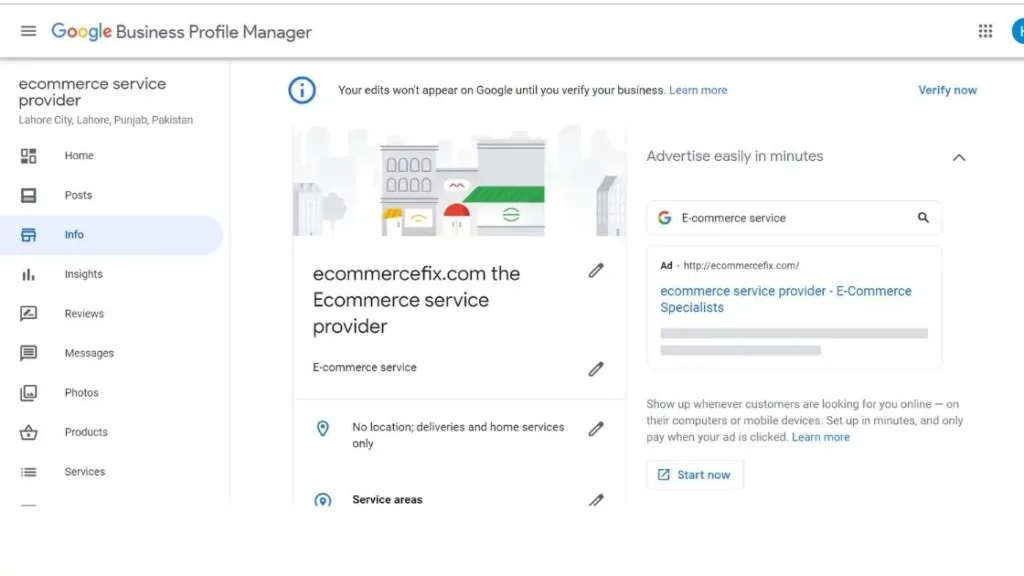Click the Start now button
This screenshot has width=1024, height=576.
[694, 475]
